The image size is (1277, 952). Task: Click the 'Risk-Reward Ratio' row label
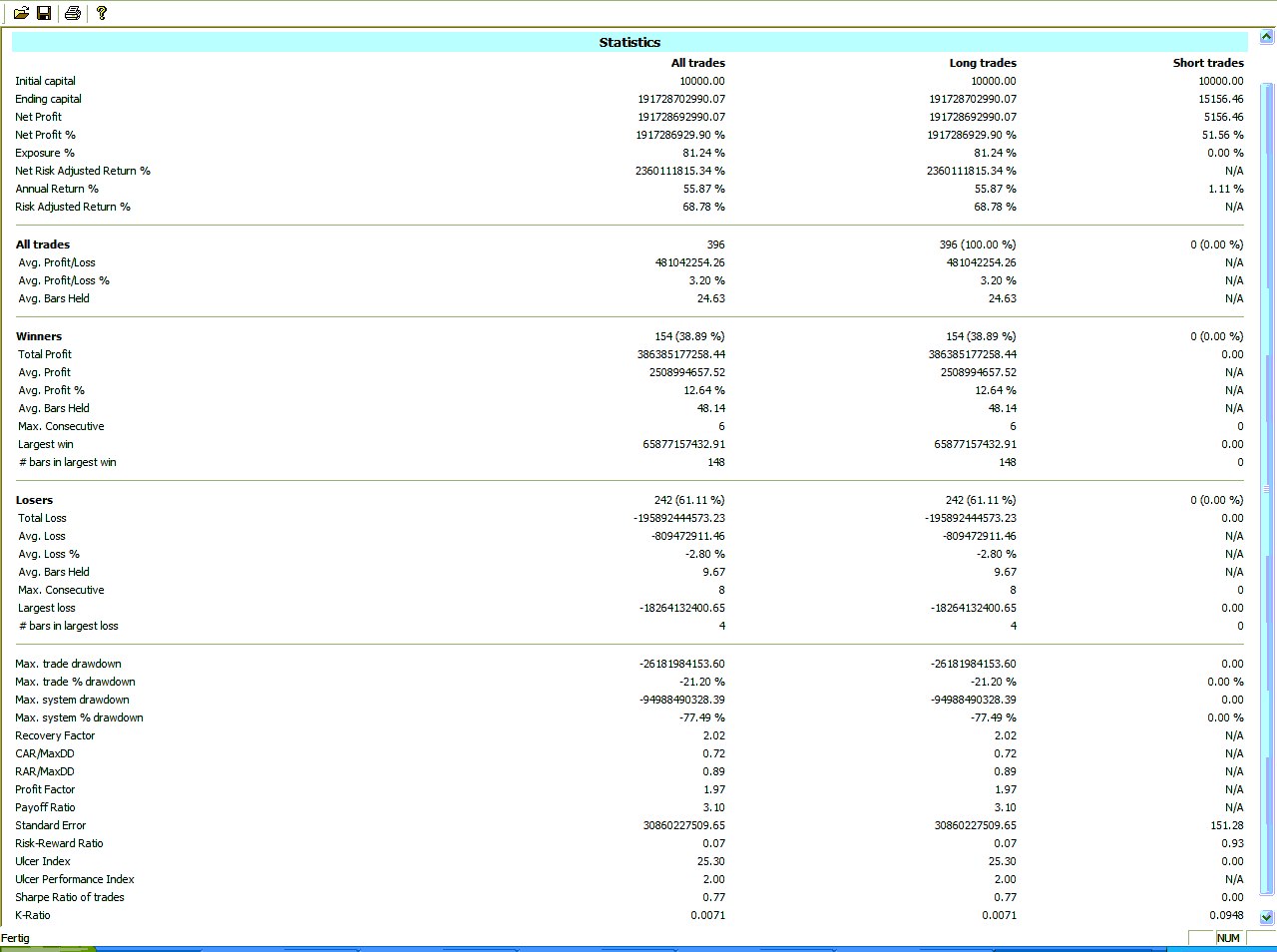point(59,843)
